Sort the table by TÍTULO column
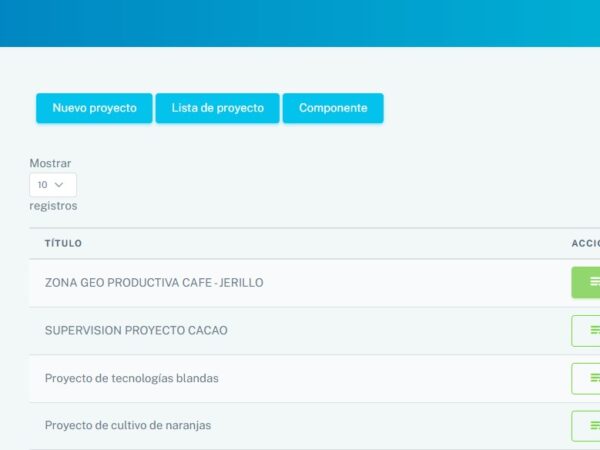Image resolution: width=600 pixels, height=450 pixels. [63, 243]
